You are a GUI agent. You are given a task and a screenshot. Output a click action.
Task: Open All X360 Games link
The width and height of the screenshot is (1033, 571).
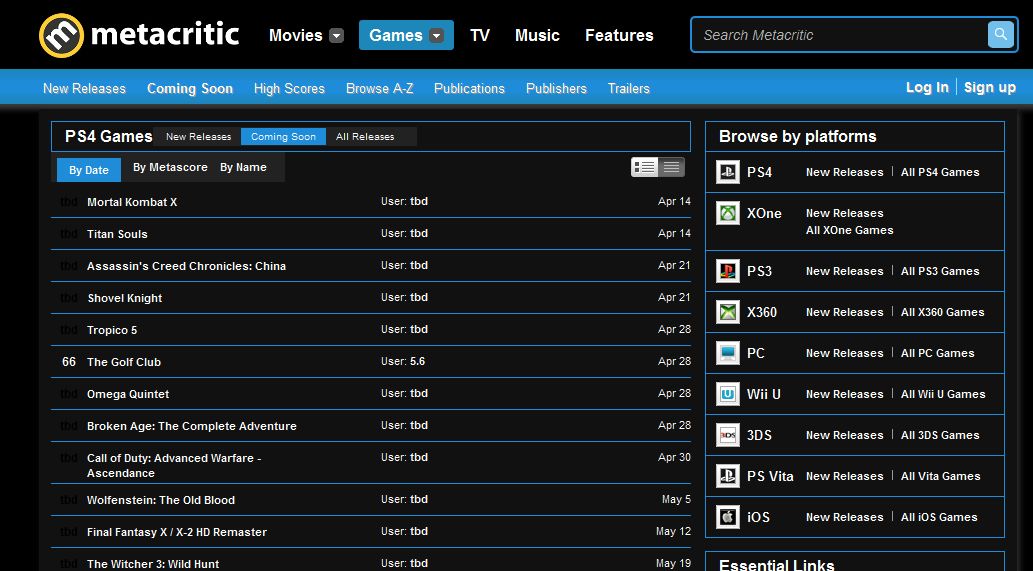943,312
